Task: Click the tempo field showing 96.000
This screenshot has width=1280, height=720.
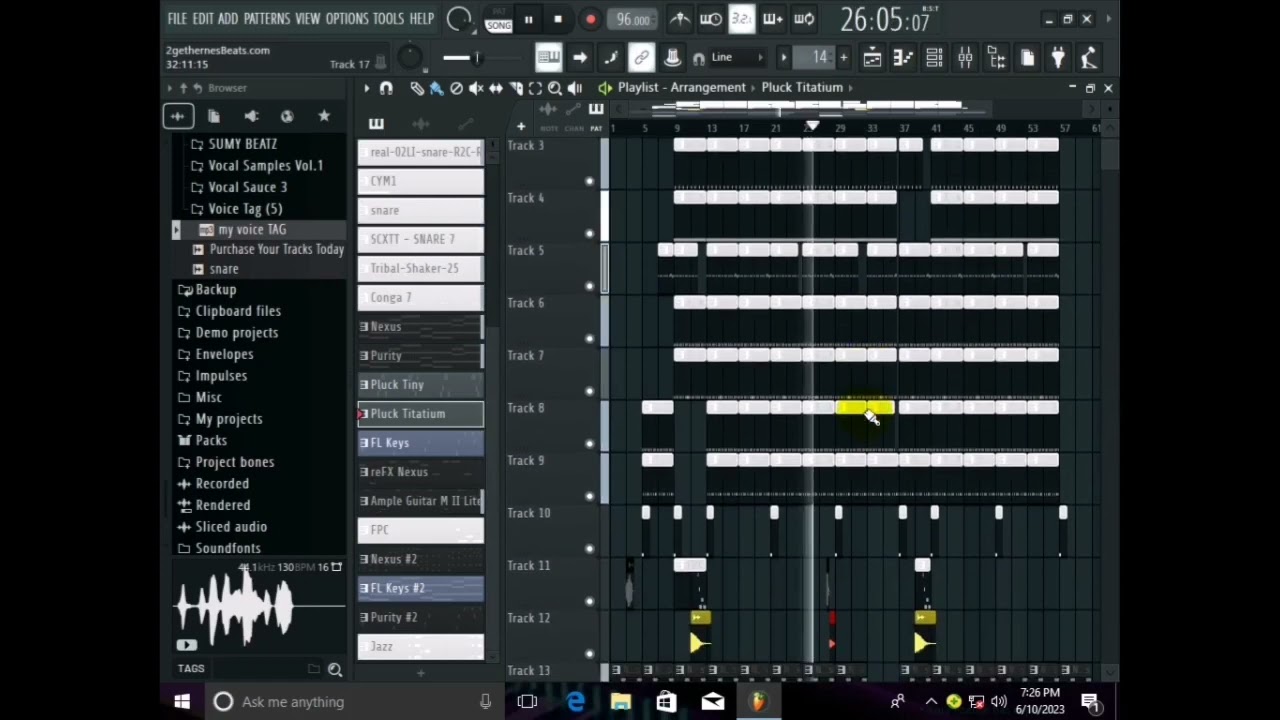Action: click(x=633, y=20)
